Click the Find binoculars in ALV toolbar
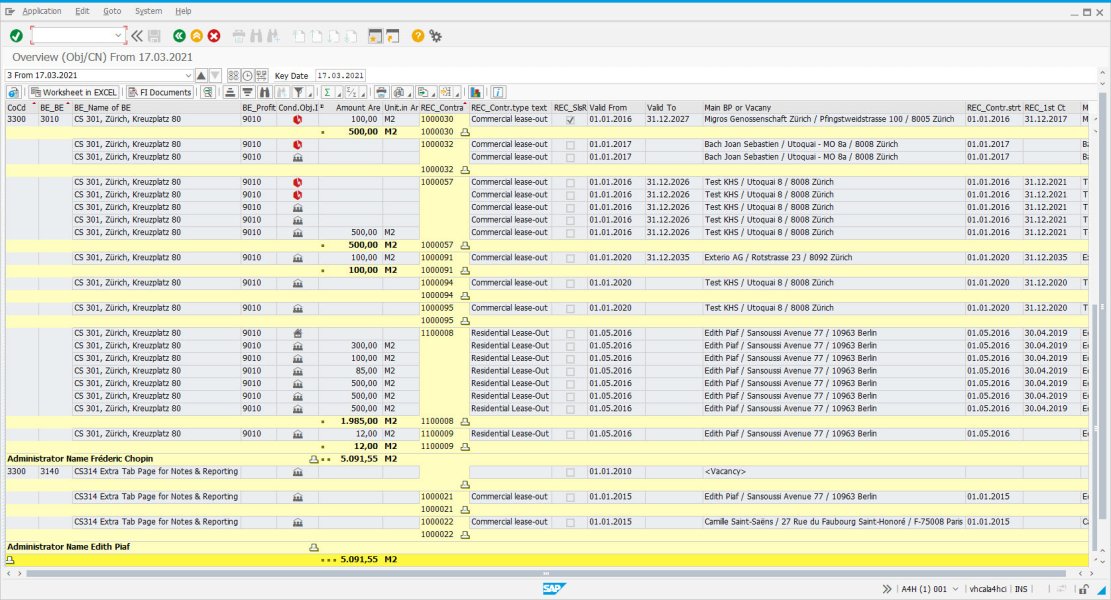This screenshot has width=1111, height=600. pyautogui.click(x=264, y=92)
